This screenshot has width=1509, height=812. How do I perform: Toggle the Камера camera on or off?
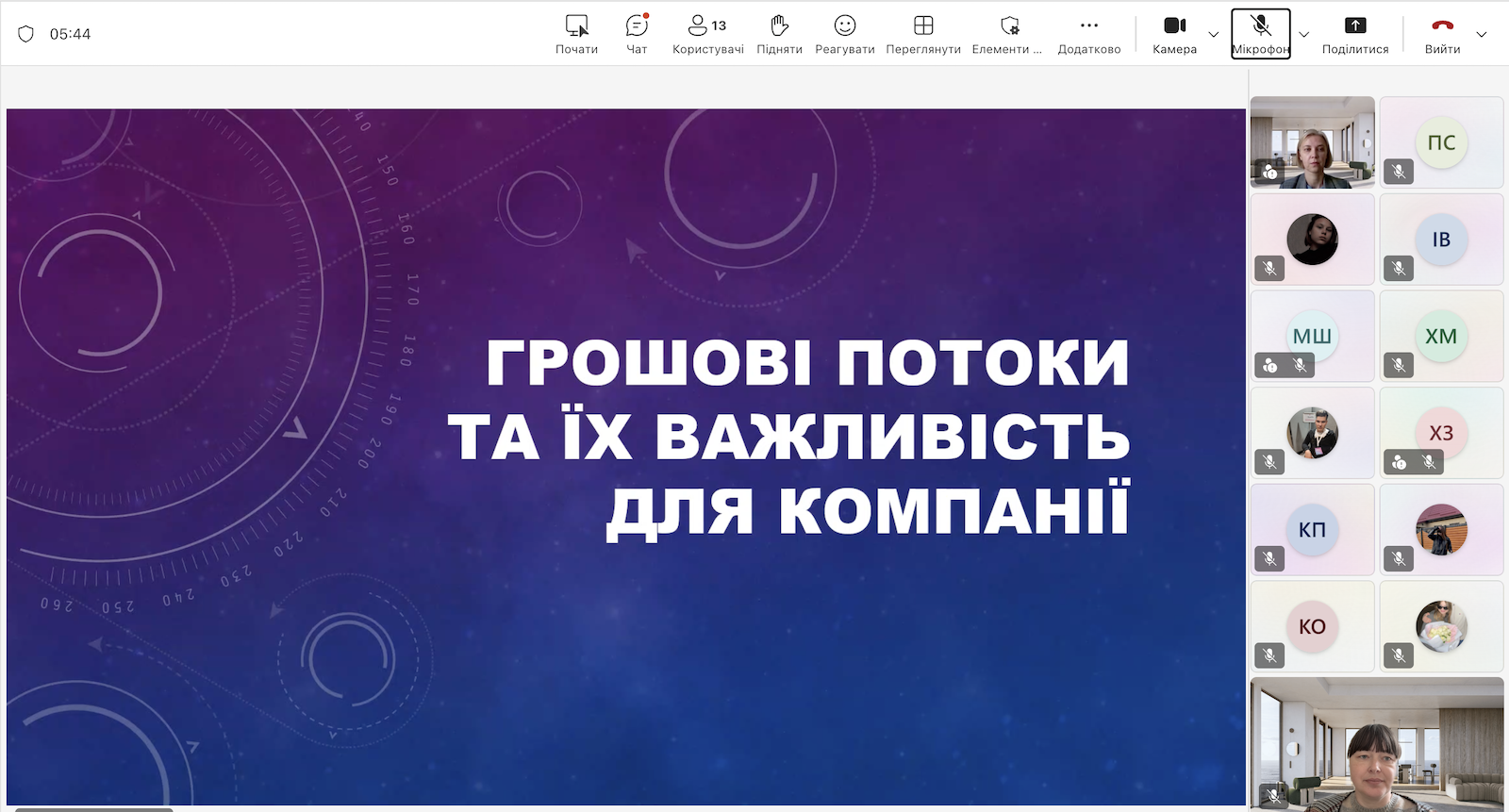pyautogui.click(x=1174, y=34)
